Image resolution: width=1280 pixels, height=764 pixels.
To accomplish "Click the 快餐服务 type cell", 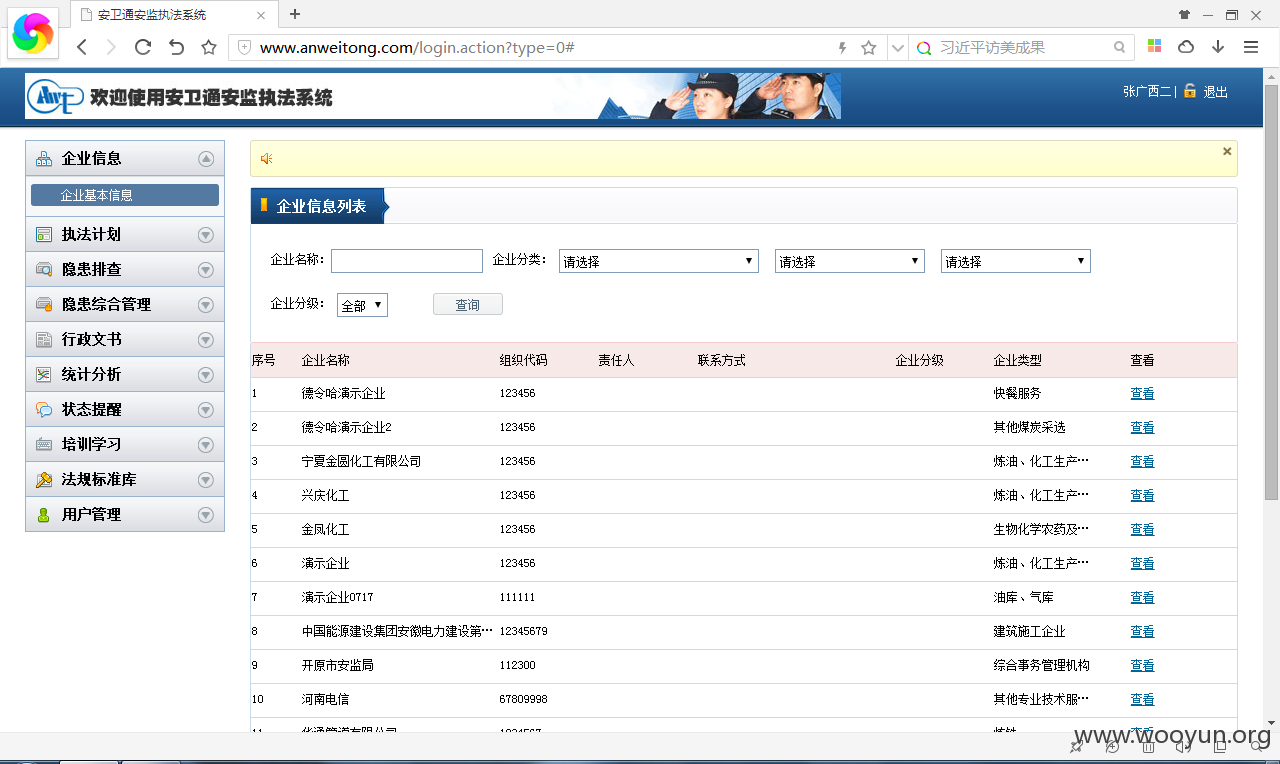I will pyautogui.click(x=1017, y=393).
